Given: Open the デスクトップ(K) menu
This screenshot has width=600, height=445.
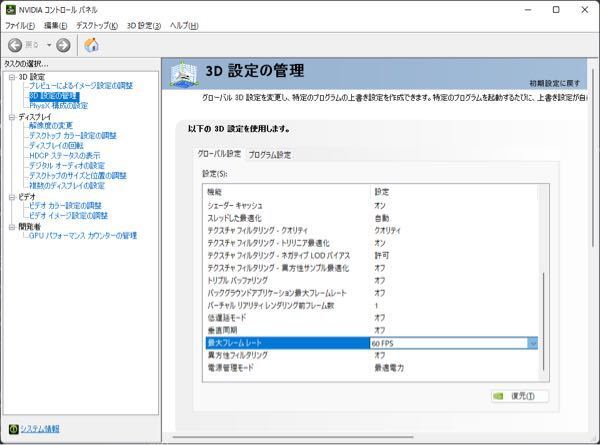Looking at the screenshot, I should 96,26.
